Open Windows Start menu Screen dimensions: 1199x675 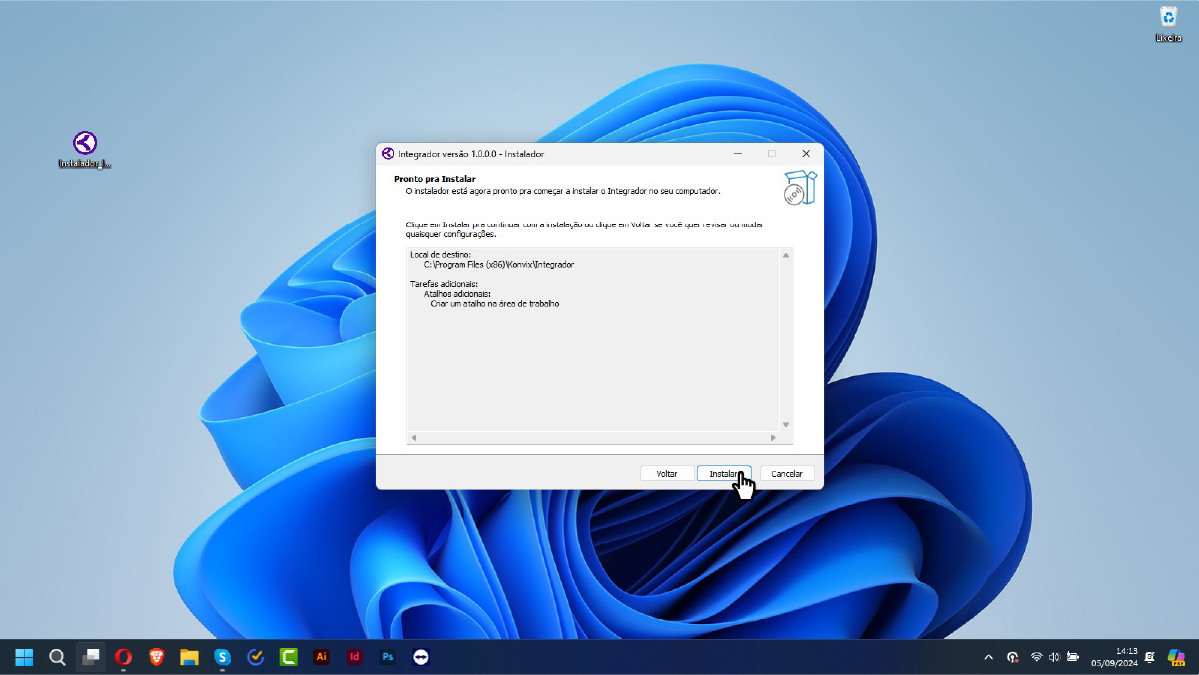tap(24, 657)
